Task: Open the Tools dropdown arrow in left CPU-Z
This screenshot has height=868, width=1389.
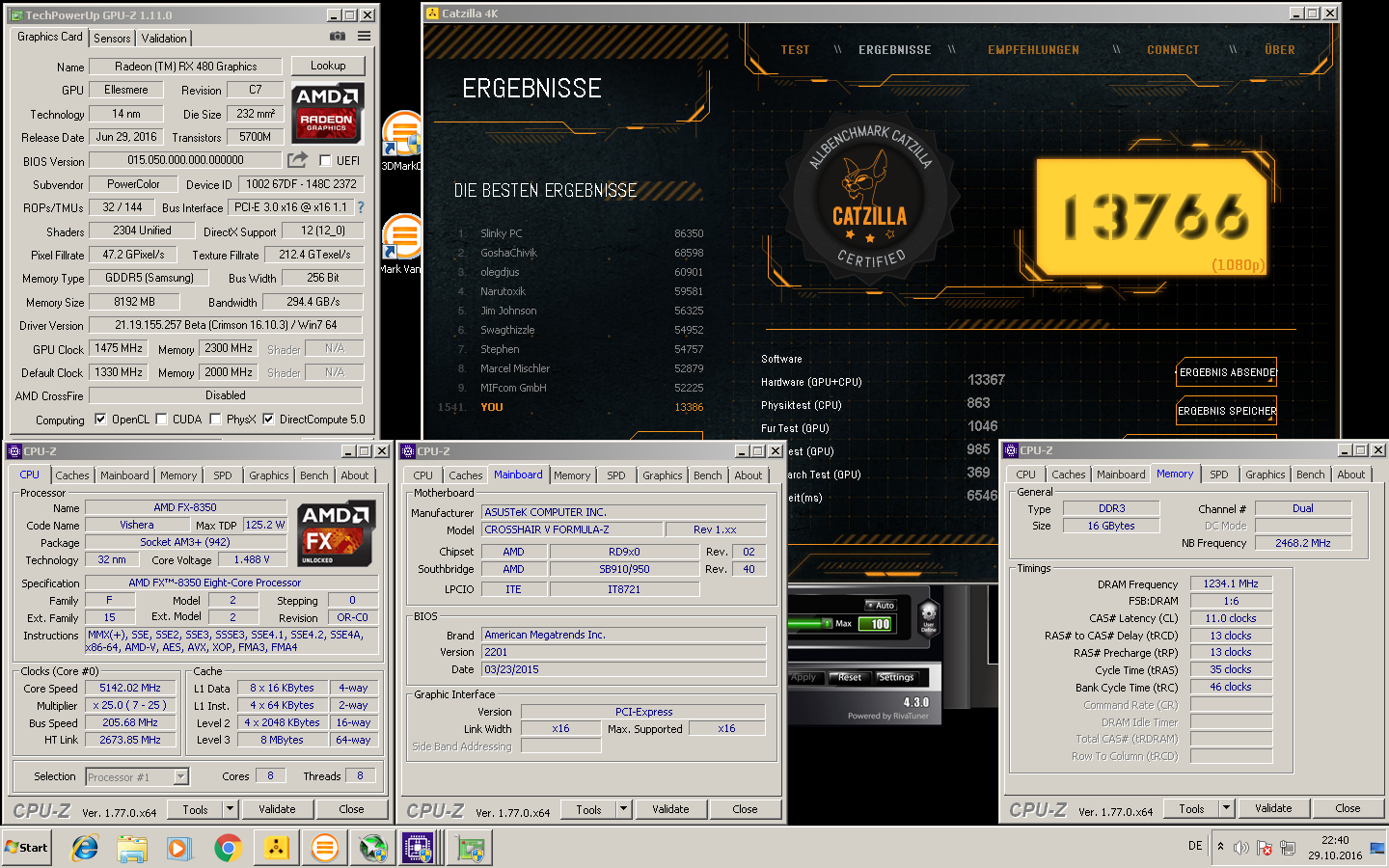Action: point(231,809)
